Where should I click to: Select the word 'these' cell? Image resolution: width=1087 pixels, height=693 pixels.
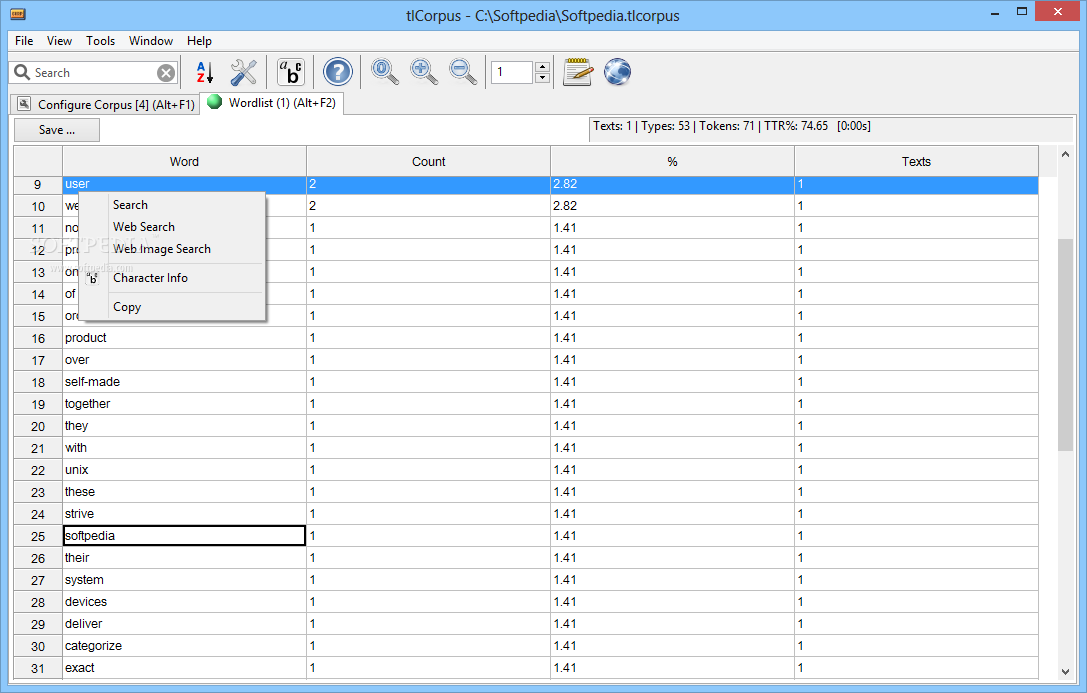tap(184, 492)
